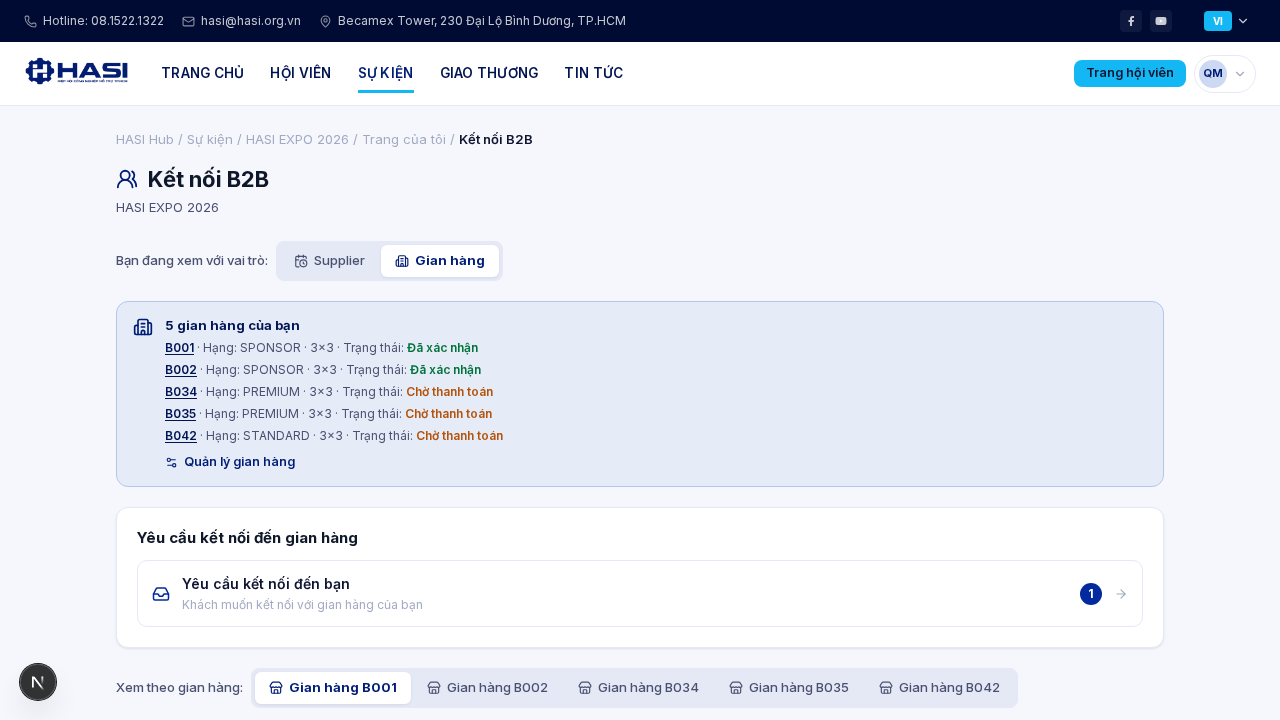Switch to the Gian hàng B002 tab
Viewport: 1280px width, 720px height.
[x=488, y=688]
